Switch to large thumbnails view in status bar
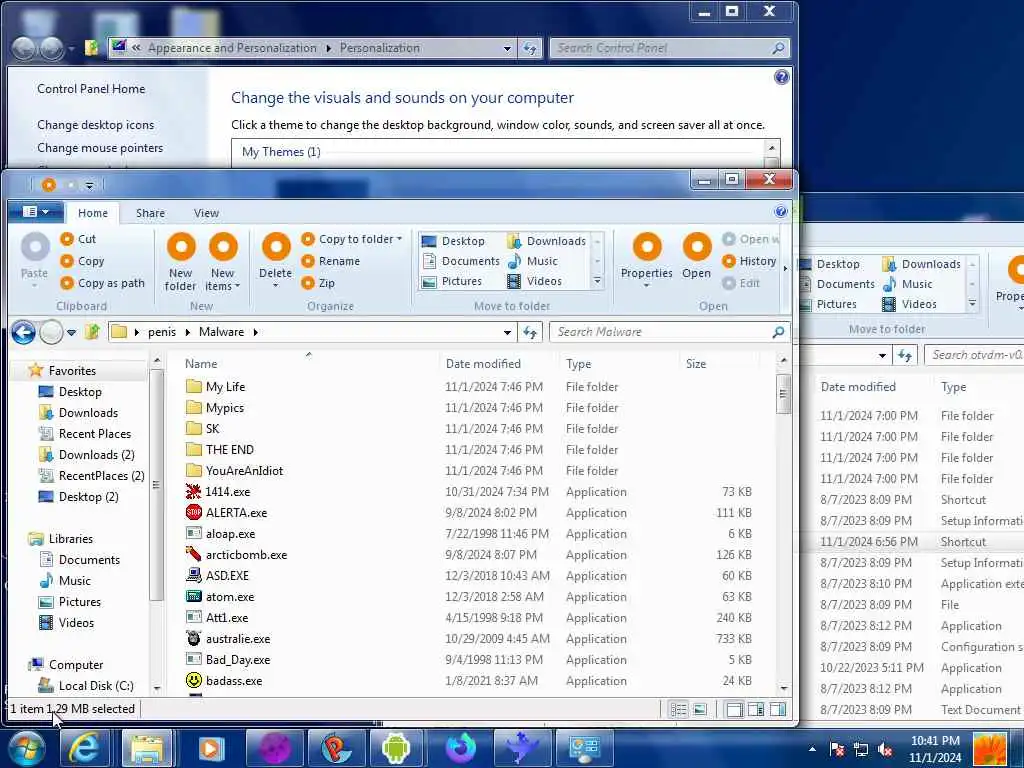Screen dimensions: 1024x768 (x=700, y=709)
